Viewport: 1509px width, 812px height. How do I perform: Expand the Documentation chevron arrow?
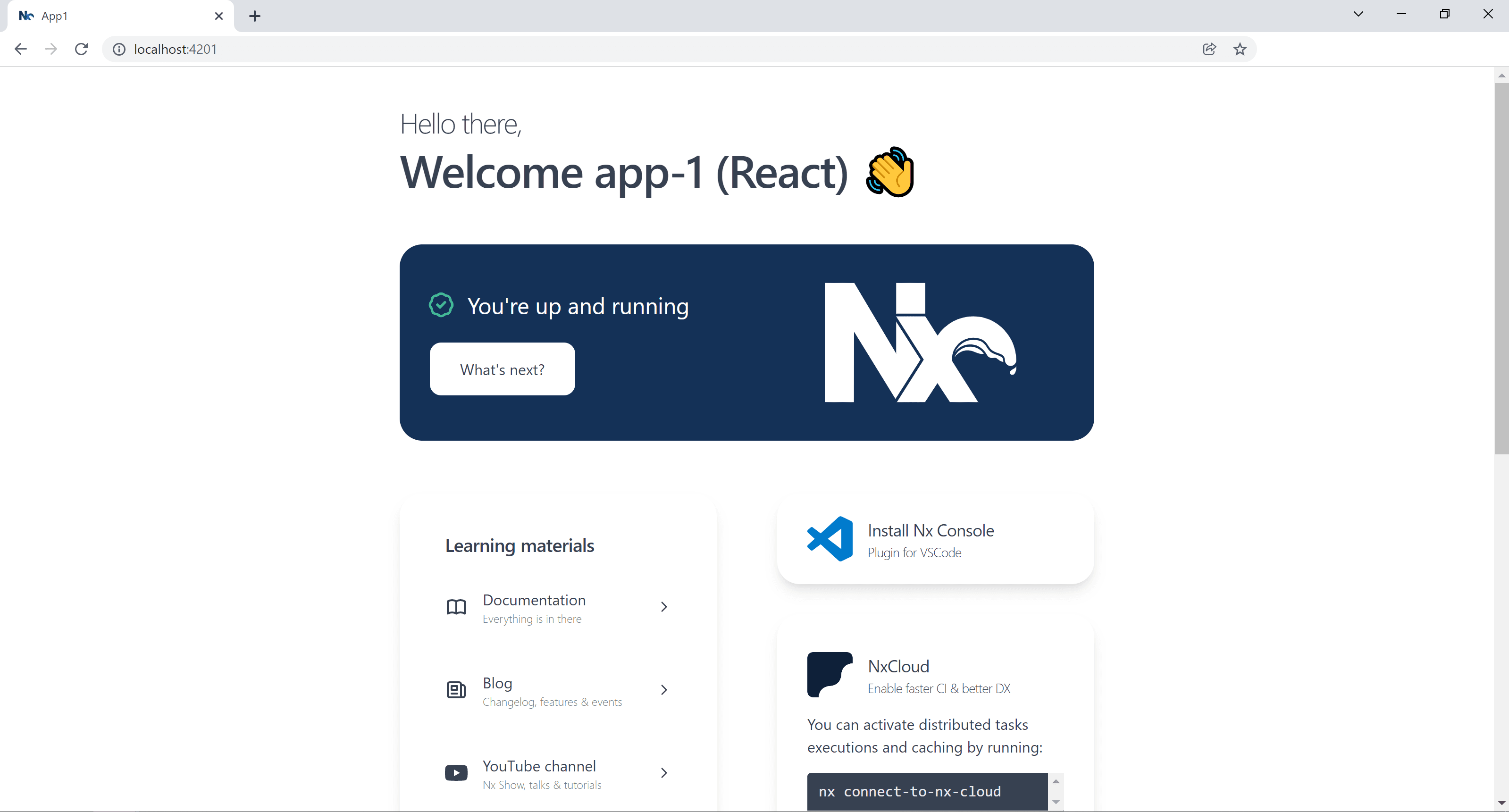tap(664, 607)
